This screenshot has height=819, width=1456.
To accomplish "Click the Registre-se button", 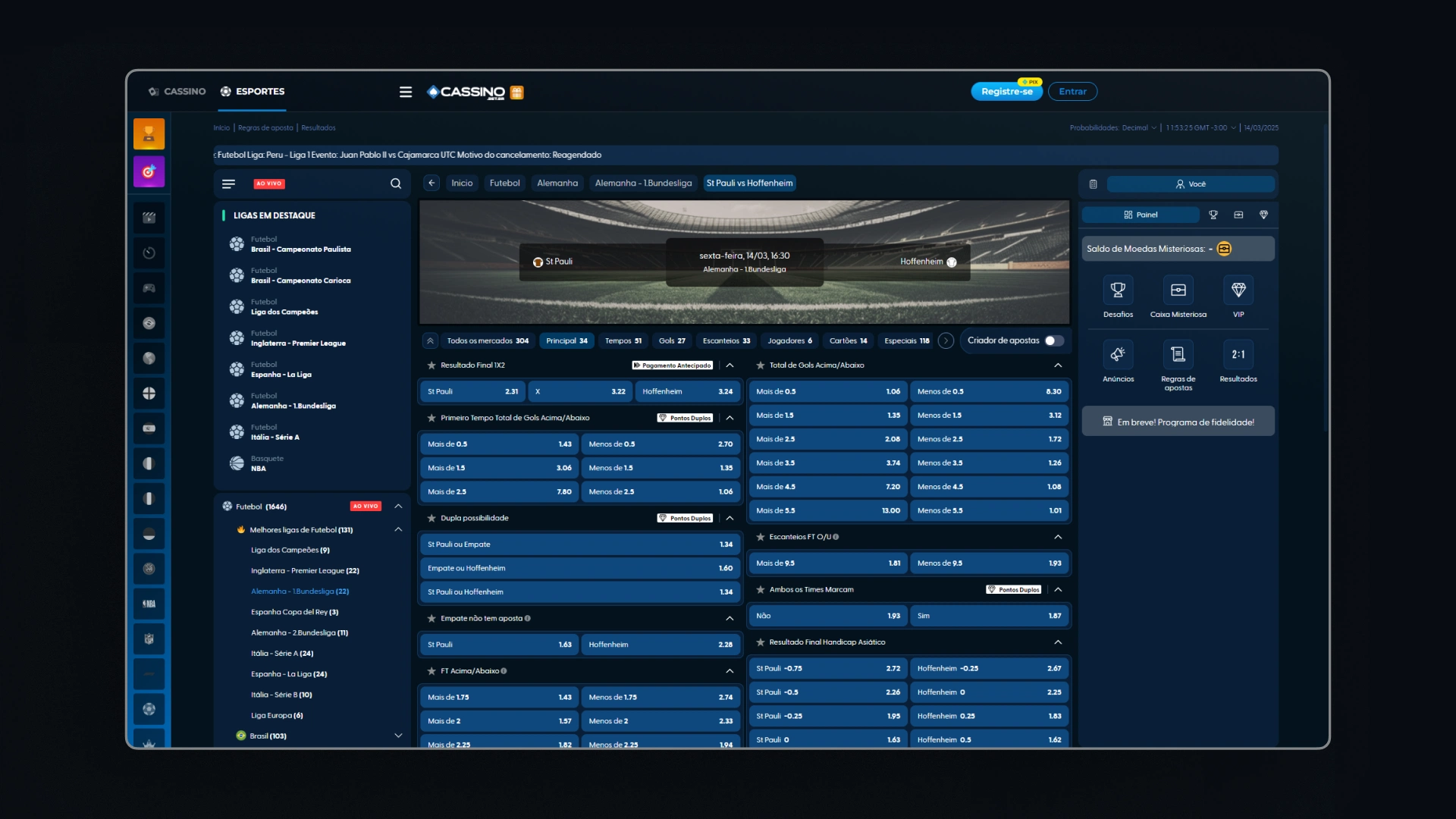I will 1006,92.
